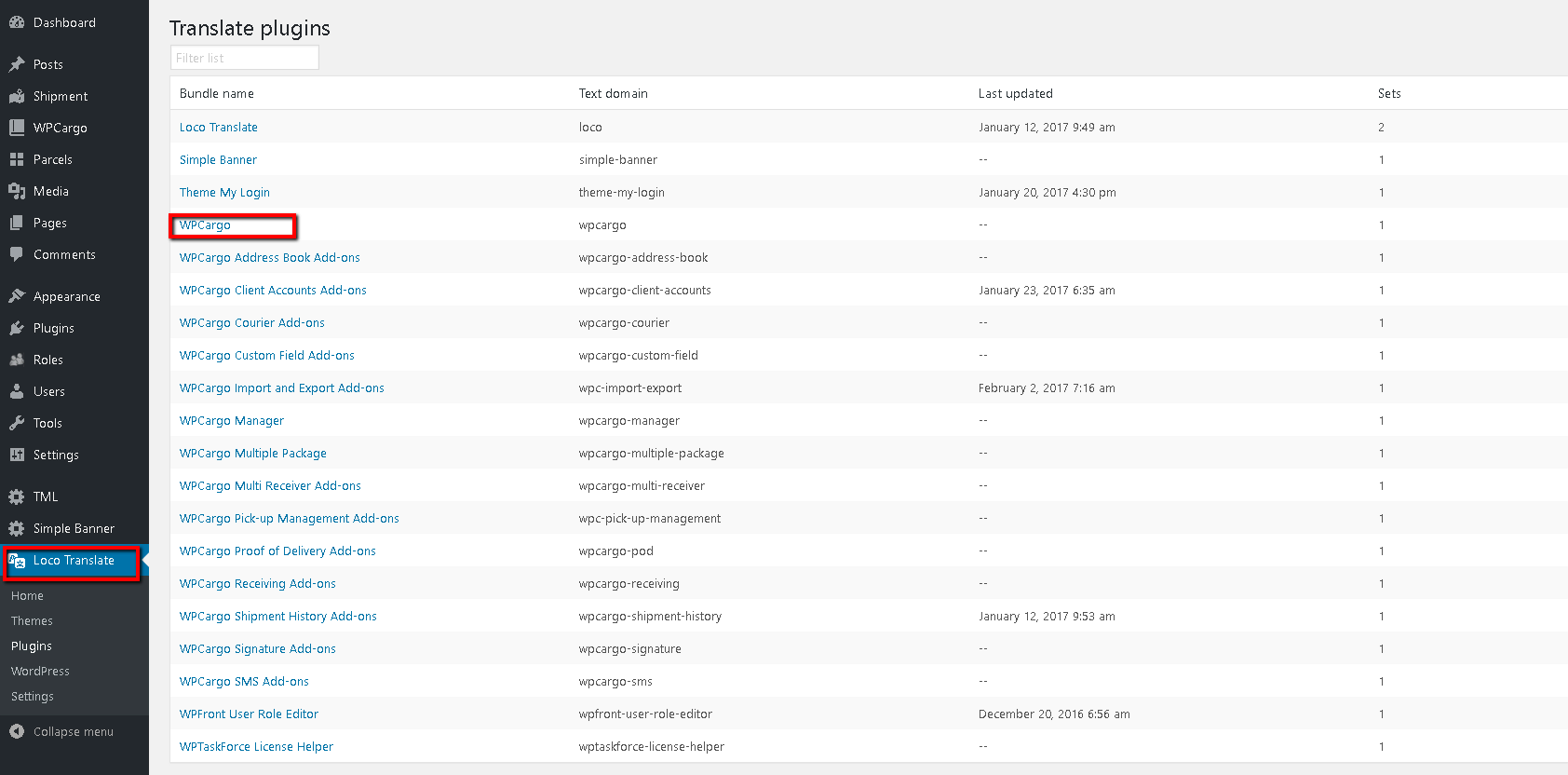This screenshot has height=775, width=1568.
Task: Select WPCargo Shipment History Add-ons bundle
Action: tap(277, 617)
